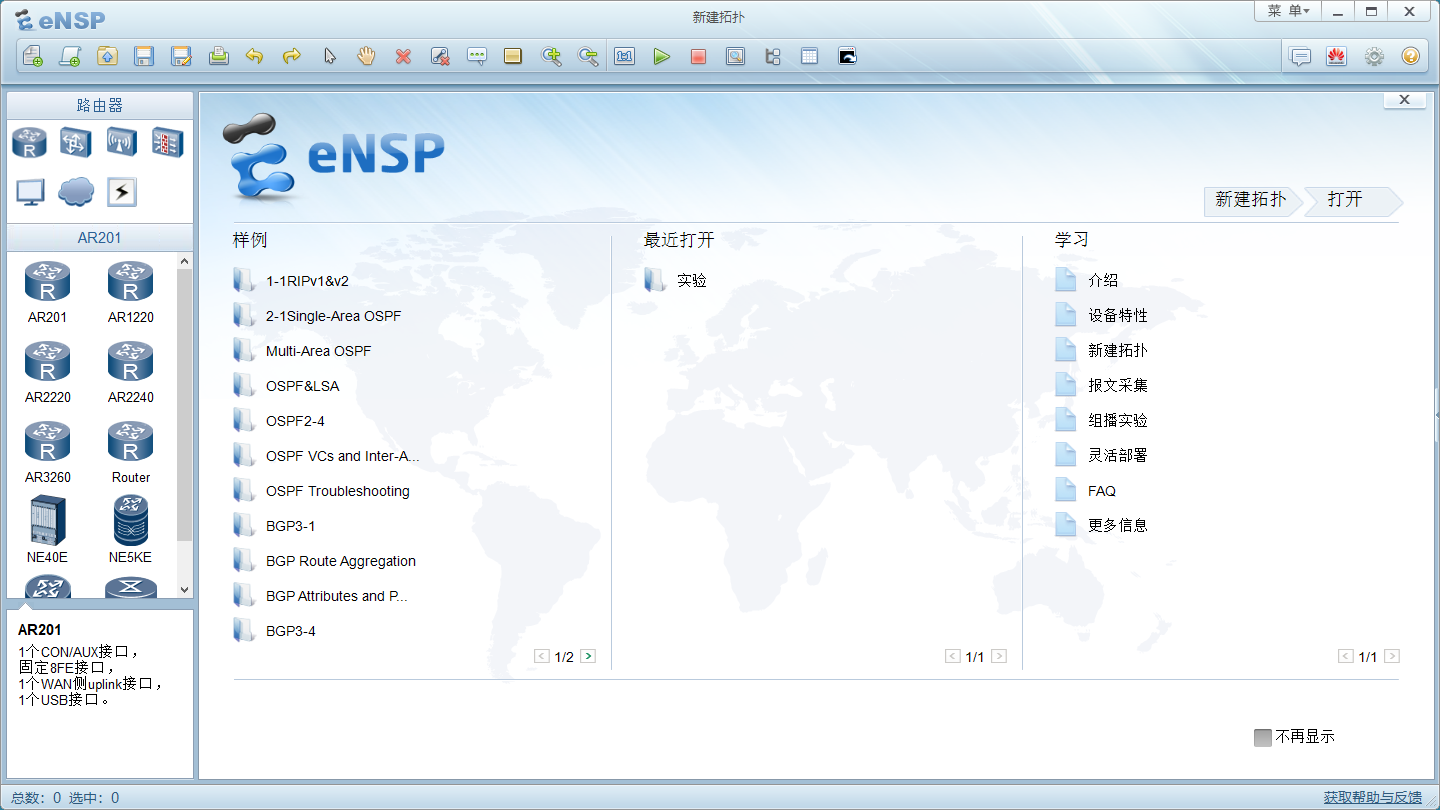Open eNSP settings via the gear icon
The image size is (1440, 810).
(x=1373, y=56)
